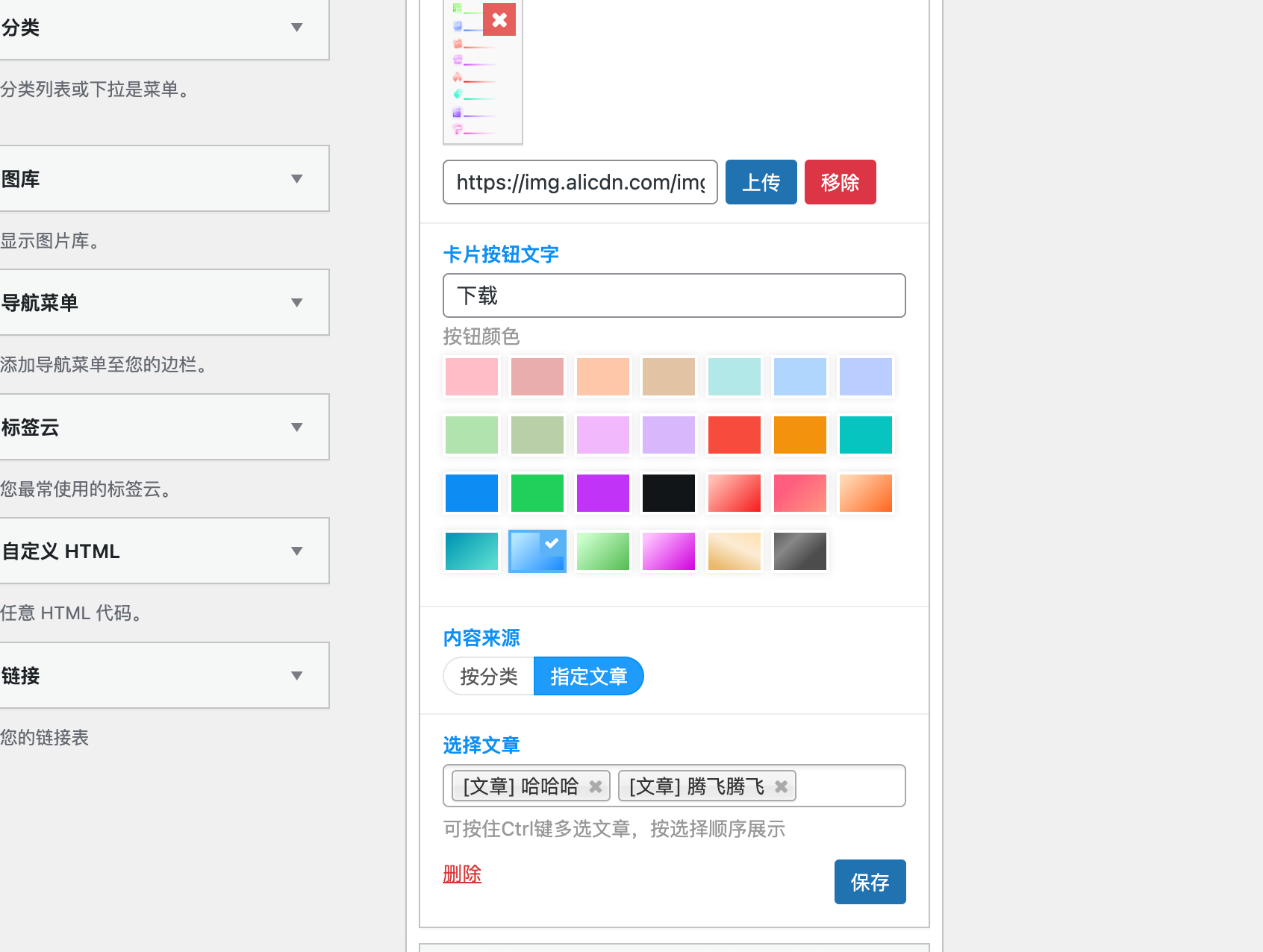Expand the 自定义 HTML widget section
1263x952 pixels.
[x=296, y=551]
